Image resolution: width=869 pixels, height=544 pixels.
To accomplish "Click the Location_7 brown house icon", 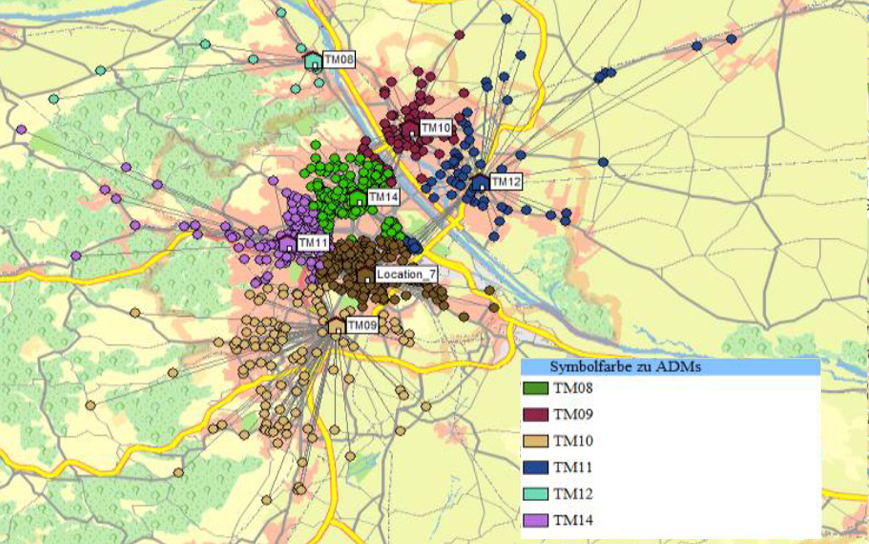I will (x=365, y=275).
